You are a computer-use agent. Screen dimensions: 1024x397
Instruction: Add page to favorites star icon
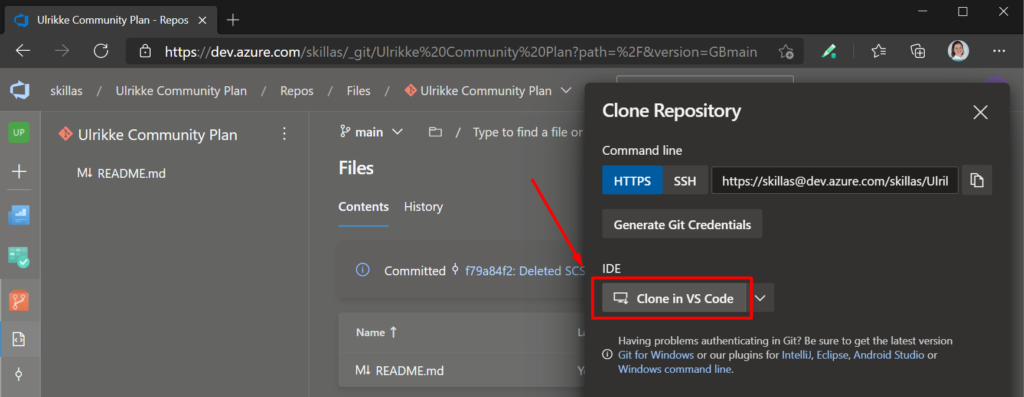(786, 52)
